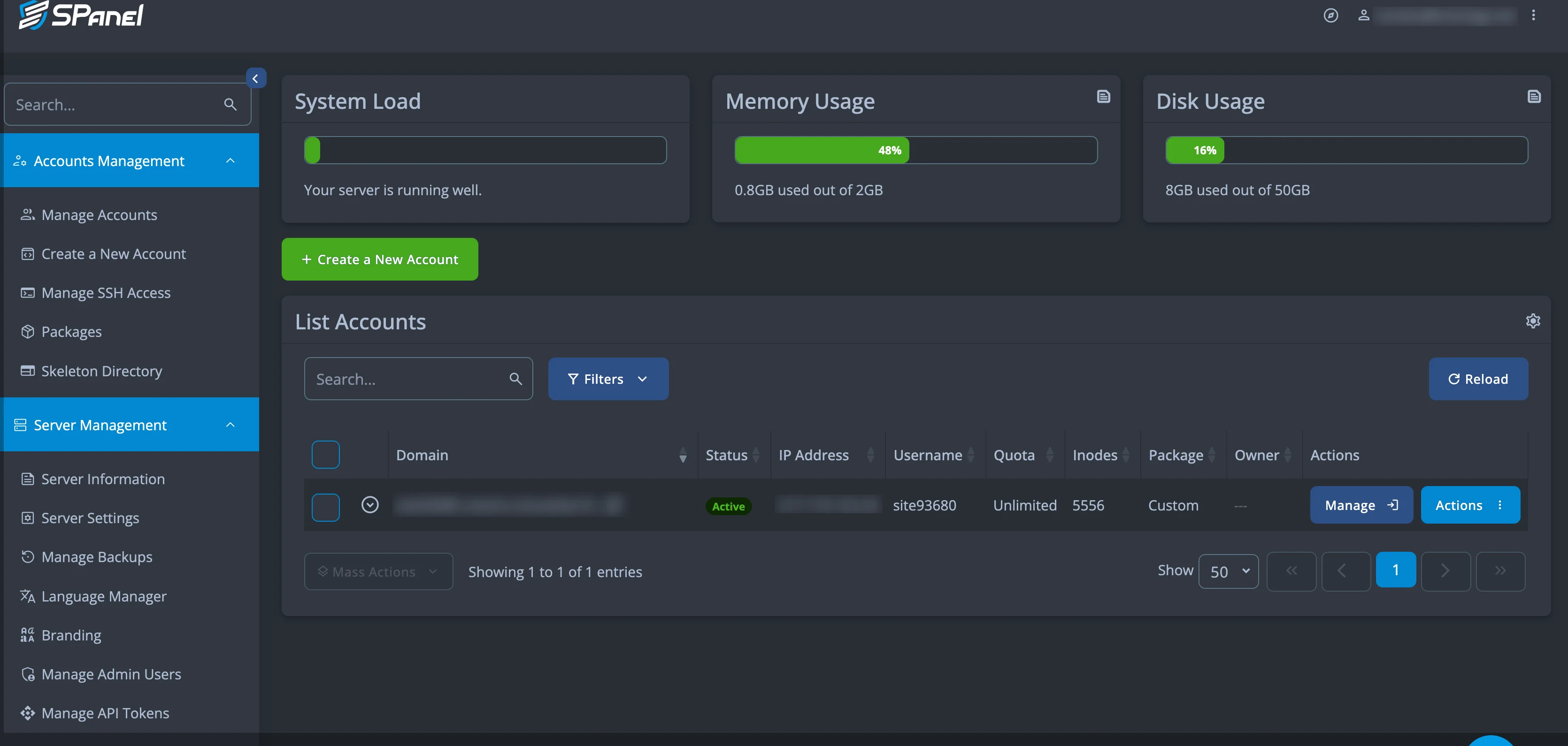Click the Active status badge
Image resolution: width=1568 pixels, height=746 pixels.
[x=728, y=506]
